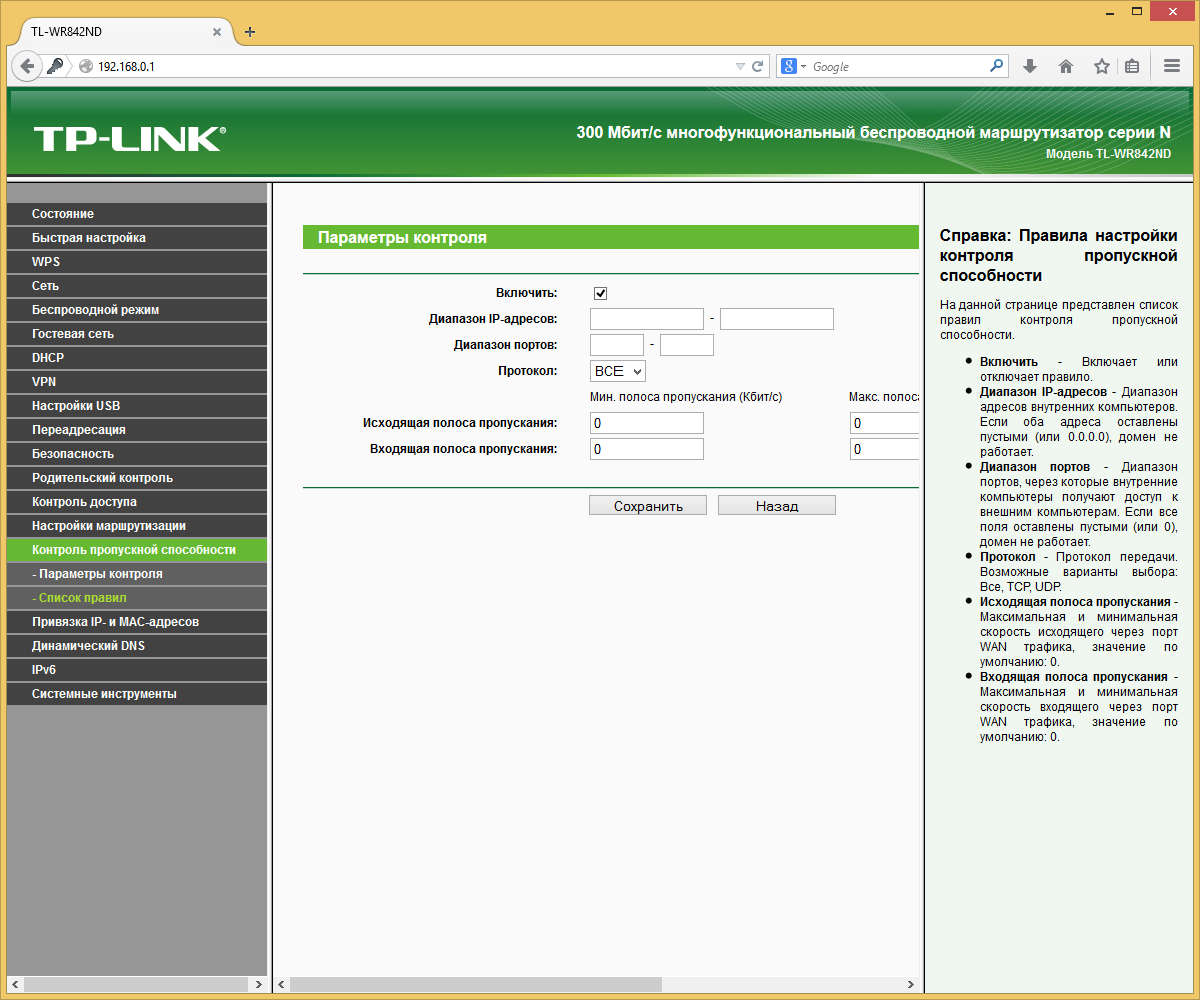The height and width of the screenshot is (1000, 1200).
Task: Open the IPv6 menu item
Action: pyautogui.click(x=137, y=670)
